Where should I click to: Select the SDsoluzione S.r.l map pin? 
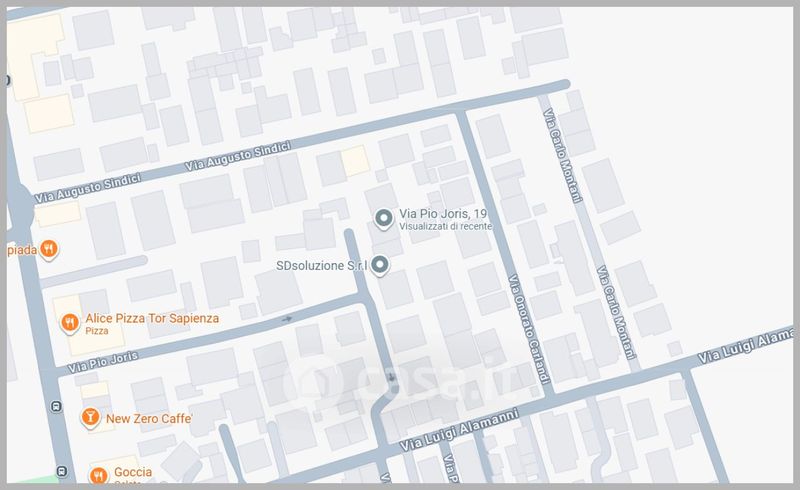[x=379, y=265]
